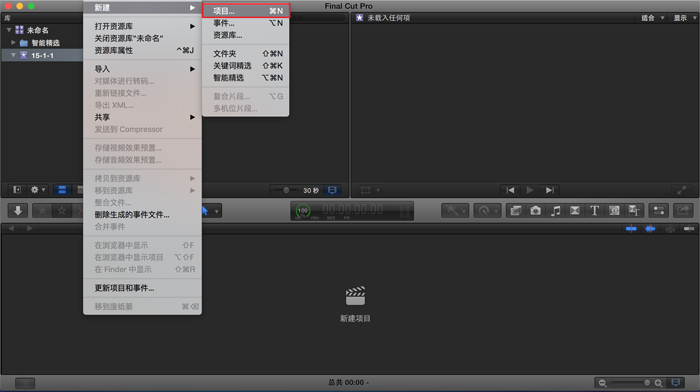Open the 打开资源库 submenu
The height and width of the screenshot is (392, 700).
coord(142,26)
